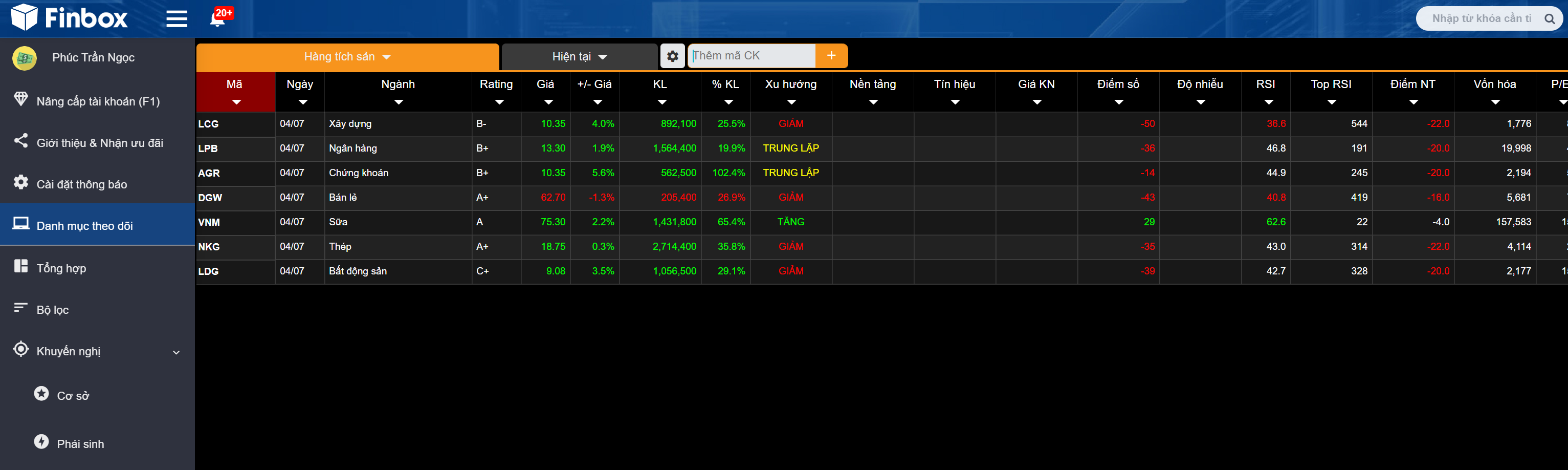Click the notification bell with 20+ badge
This screenshot has width=1568, height=470.
click(217, 19)
